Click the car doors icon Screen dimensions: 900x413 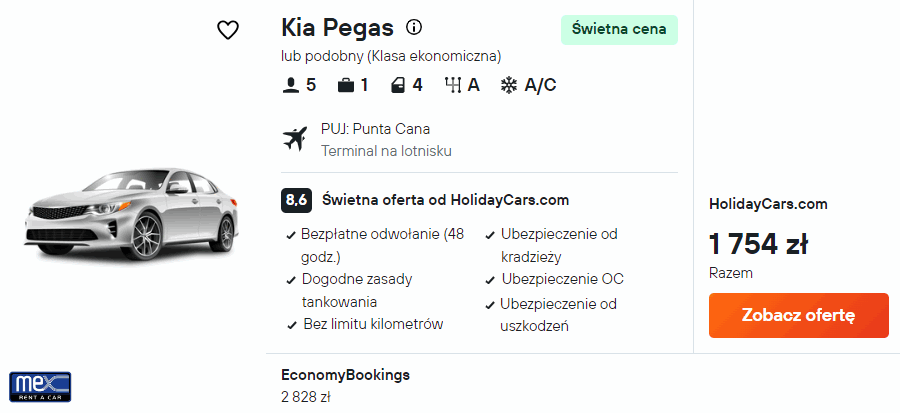[x=399, y=85]
